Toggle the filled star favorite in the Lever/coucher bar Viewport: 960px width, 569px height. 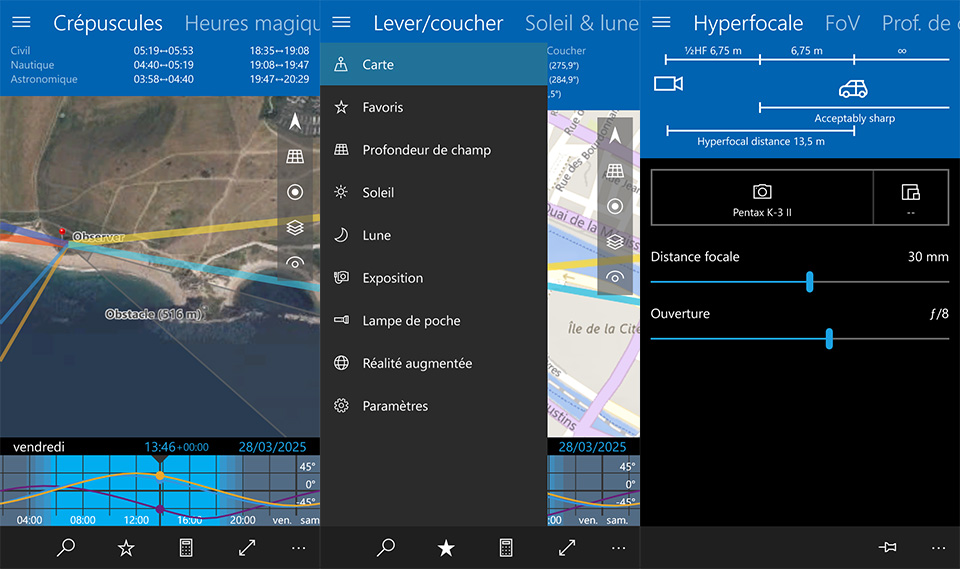pos(446,547)
